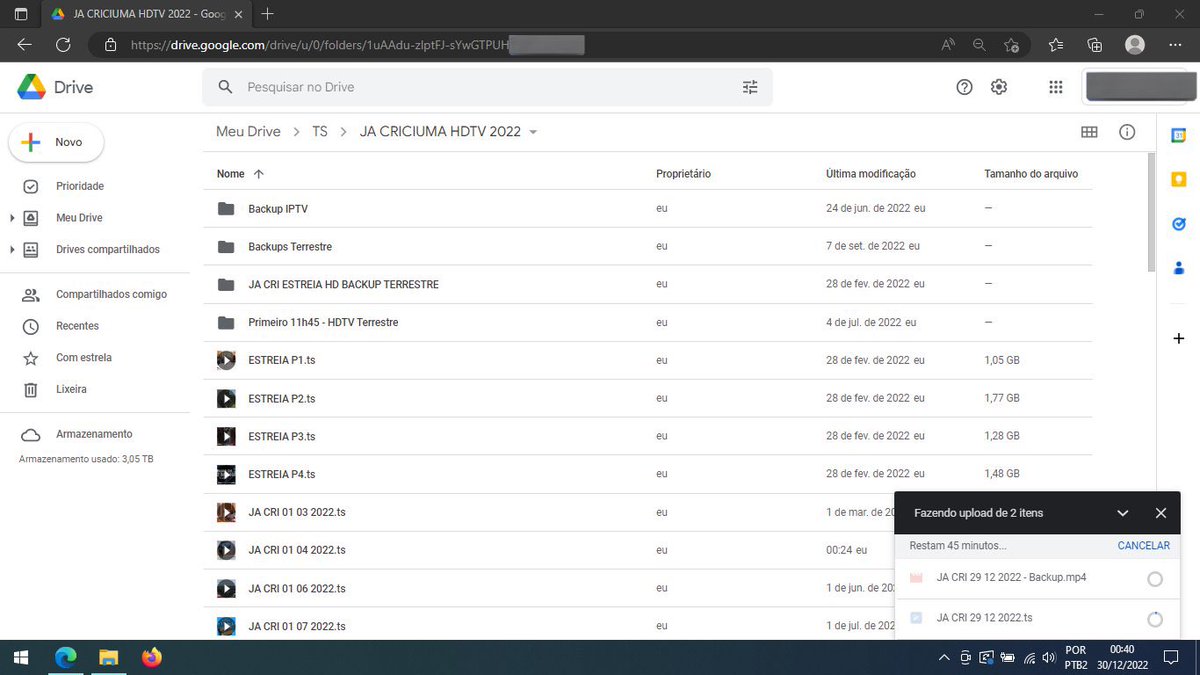This screenshot has width=1200, height=675.
Task: Launch Edge from the taskbar
Action: (65, 658)
